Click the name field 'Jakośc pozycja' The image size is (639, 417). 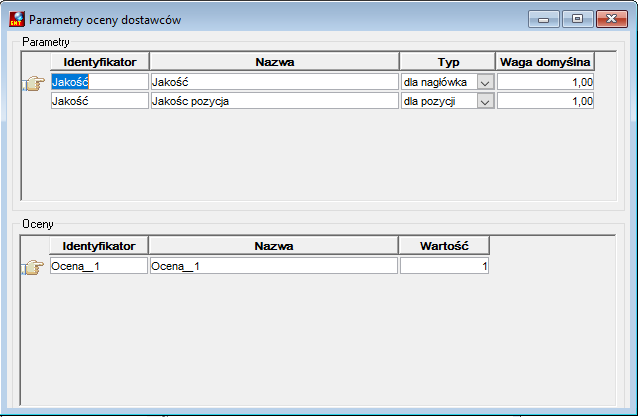pos(275,101)
